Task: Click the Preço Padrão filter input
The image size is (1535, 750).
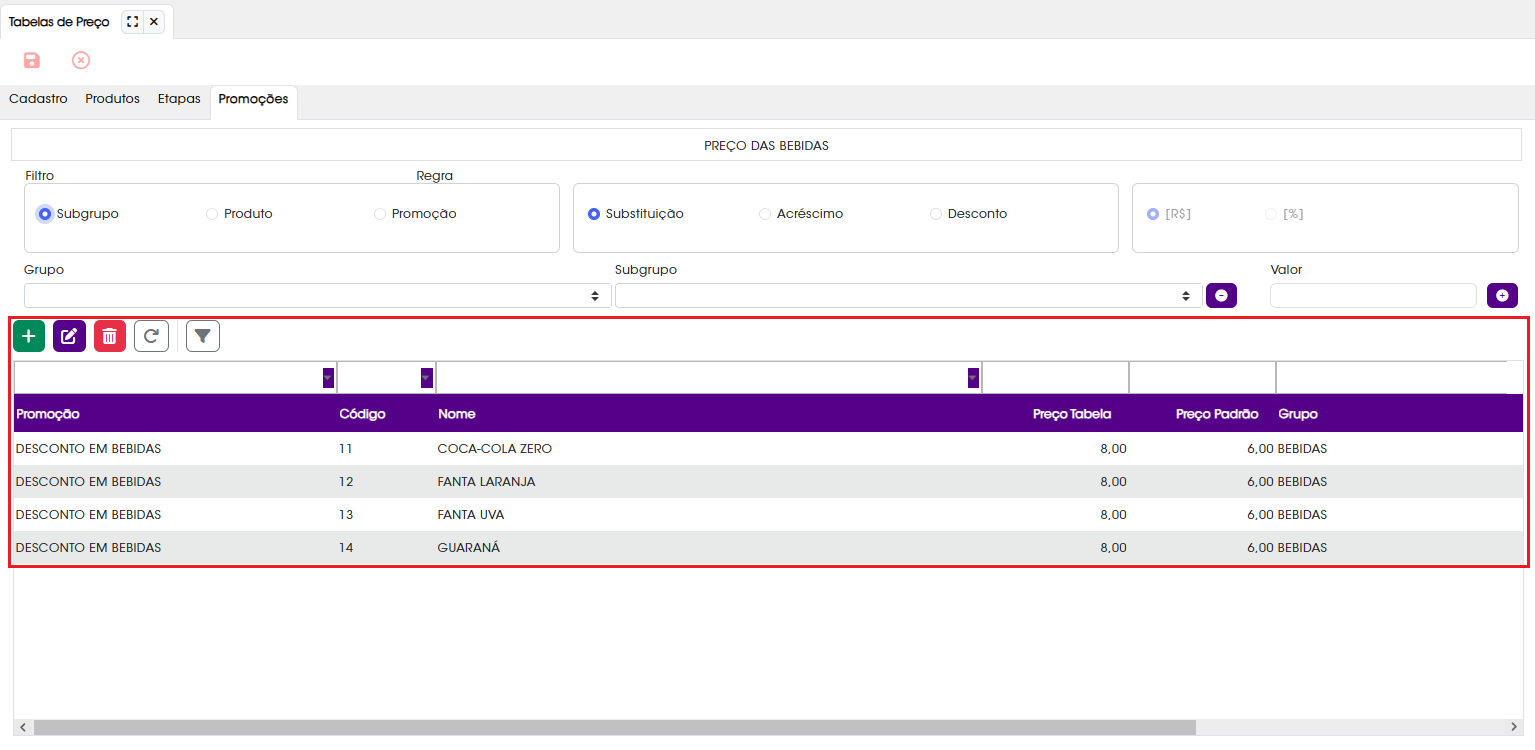Action: (x=1202, y=377)
